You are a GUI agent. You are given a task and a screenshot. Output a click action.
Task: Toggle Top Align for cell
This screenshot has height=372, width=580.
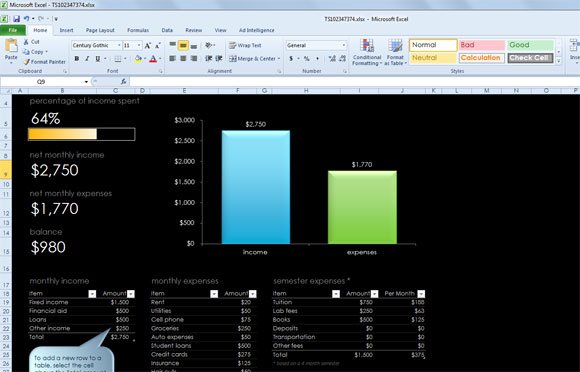click(173, 45)
